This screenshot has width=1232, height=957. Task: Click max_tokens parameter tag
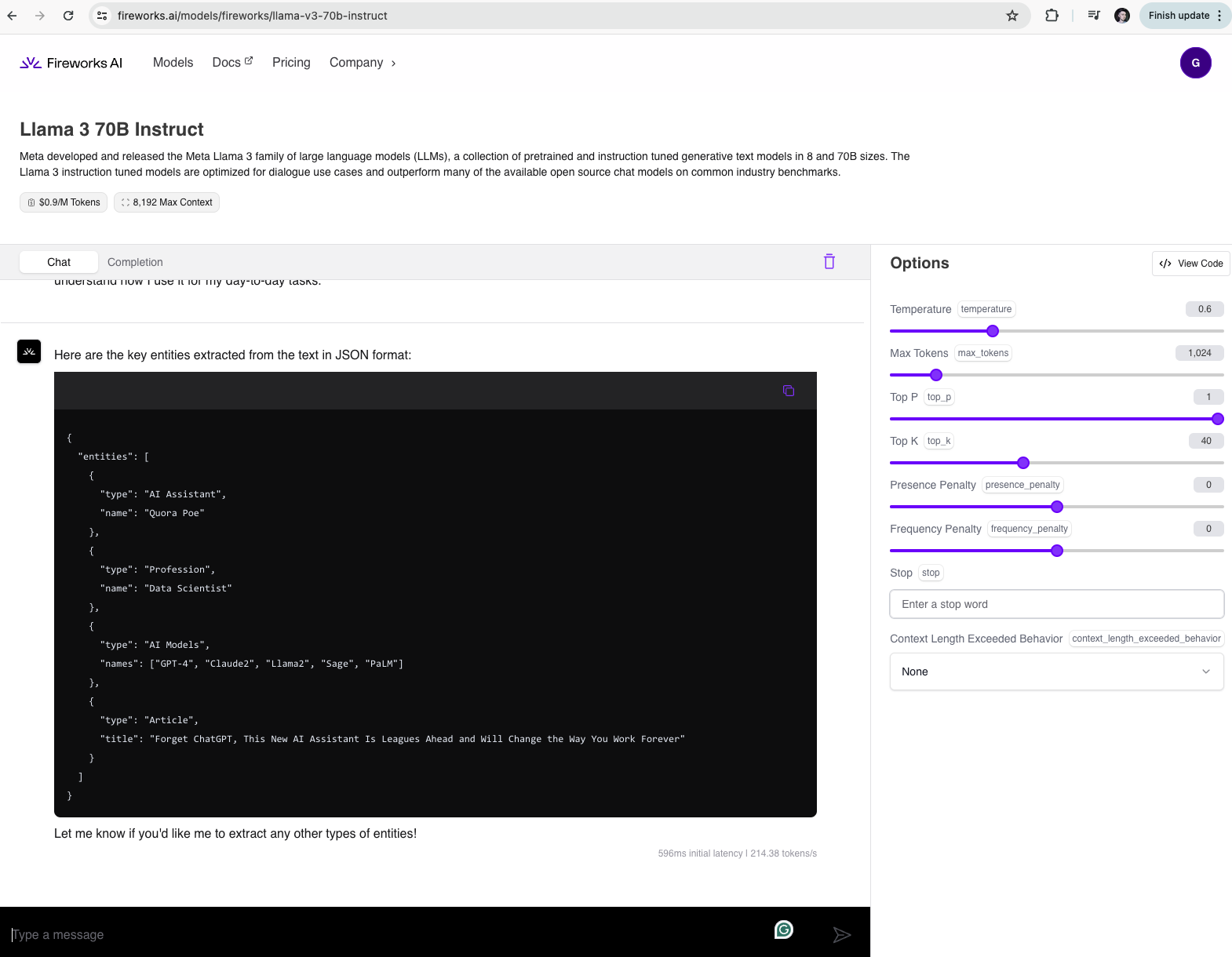coord(983,353)
